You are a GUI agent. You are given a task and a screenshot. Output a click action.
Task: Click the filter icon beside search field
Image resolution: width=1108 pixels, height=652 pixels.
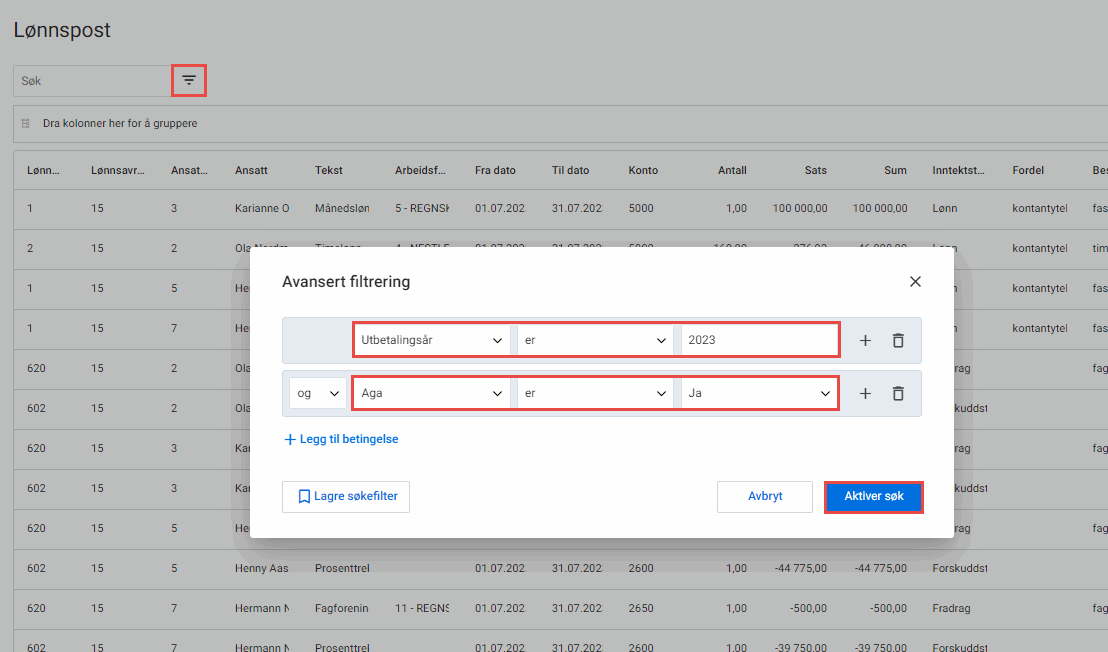[x=189, y=80]
